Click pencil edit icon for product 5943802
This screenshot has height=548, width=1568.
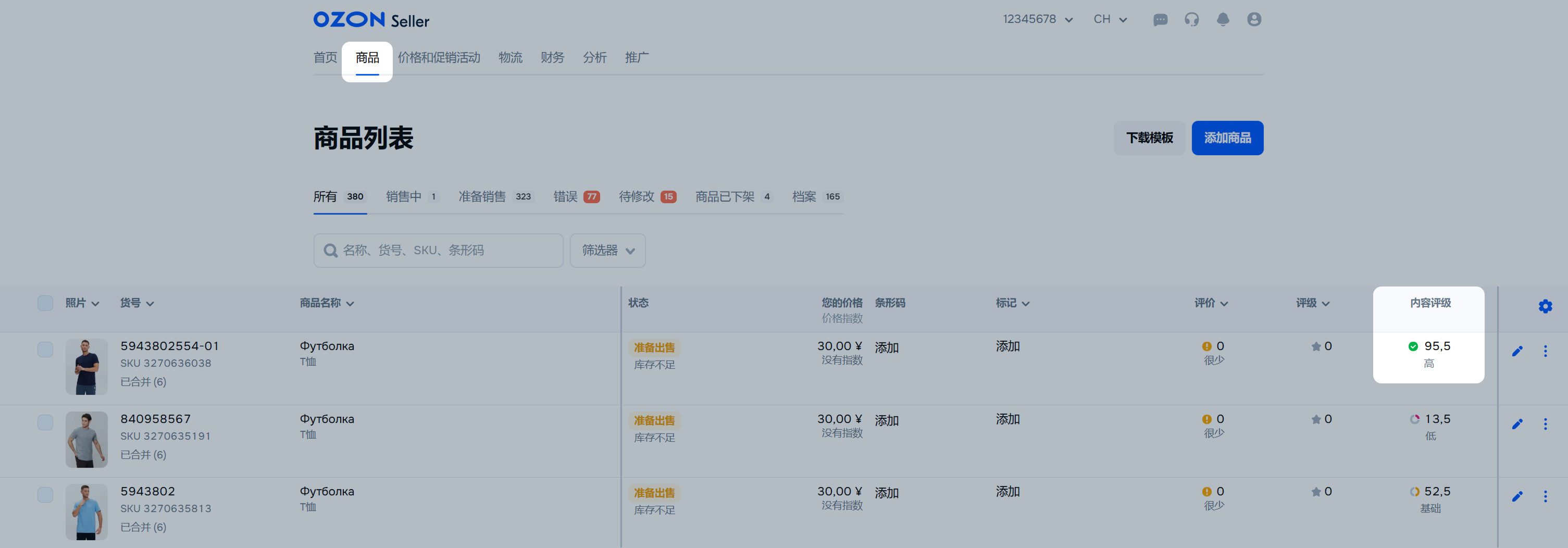pyautogui.click(x=1517, y=497)
